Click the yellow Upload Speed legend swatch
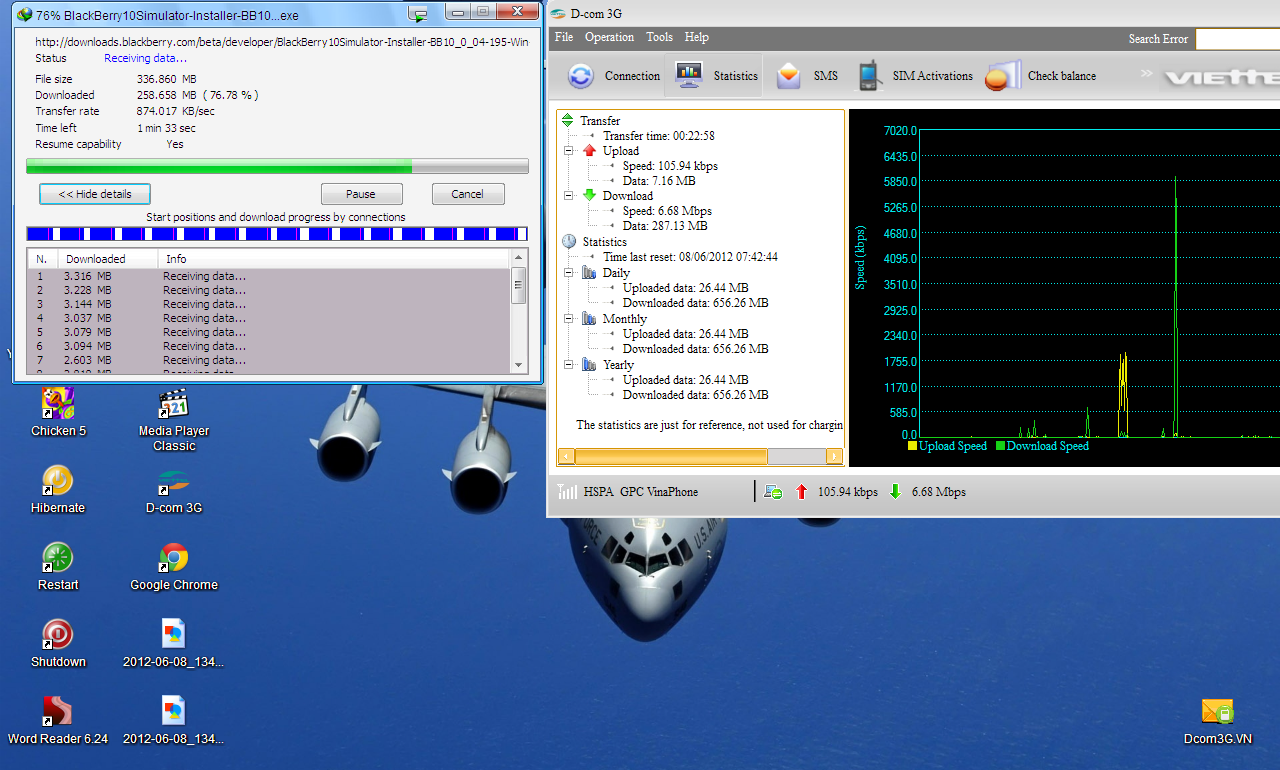This screenshot has width=1280, height=770. point(912,446)
